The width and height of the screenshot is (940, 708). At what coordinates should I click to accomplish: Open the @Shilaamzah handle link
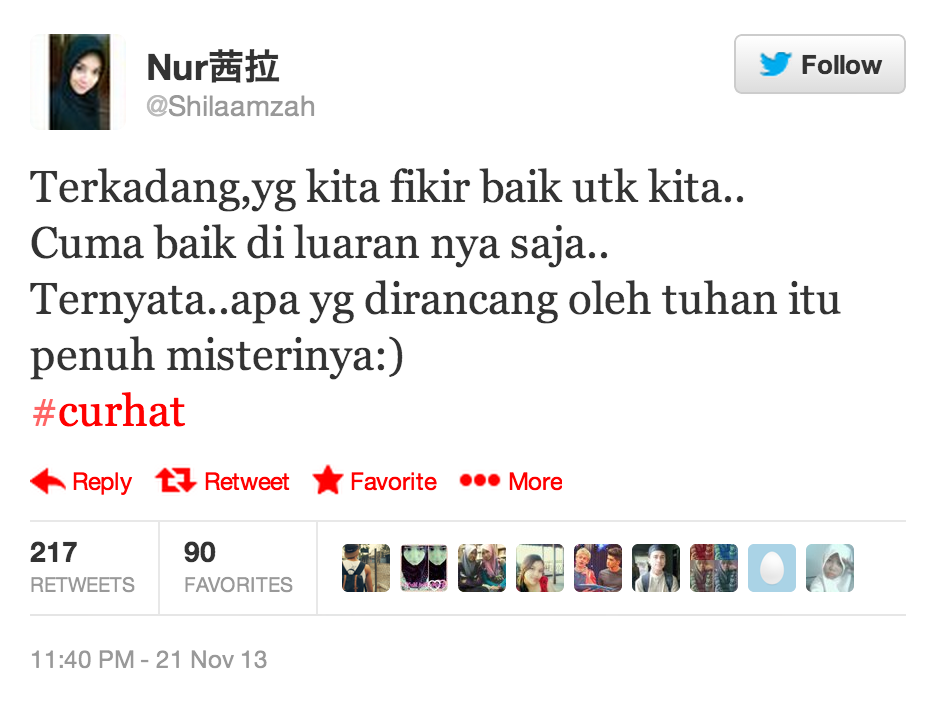pos(231,107)
